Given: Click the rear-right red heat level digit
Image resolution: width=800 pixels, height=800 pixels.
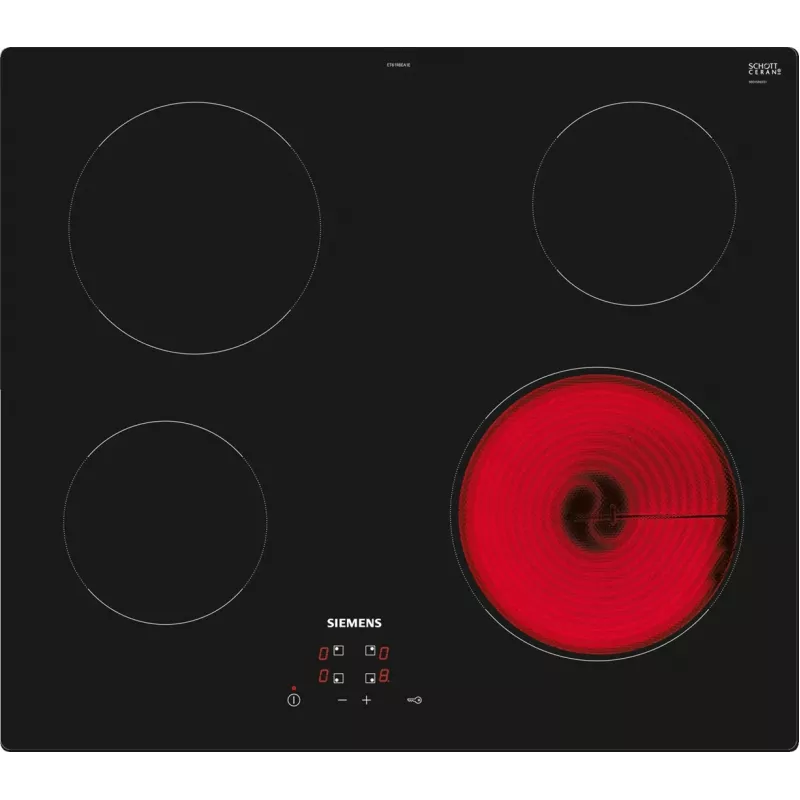Looking at the screenshot, I should pos(384,653).
